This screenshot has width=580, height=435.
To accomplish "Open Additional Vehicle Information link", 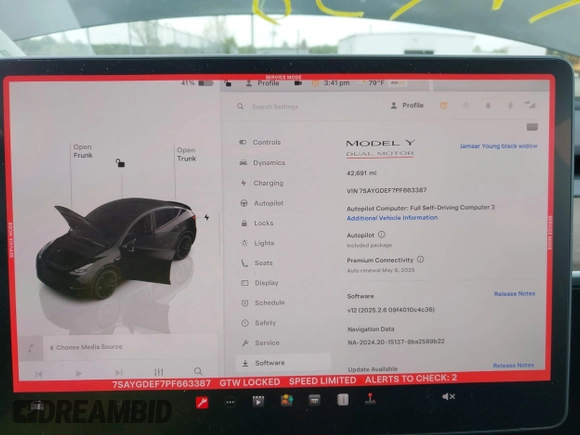I will (x=392, y=218).
